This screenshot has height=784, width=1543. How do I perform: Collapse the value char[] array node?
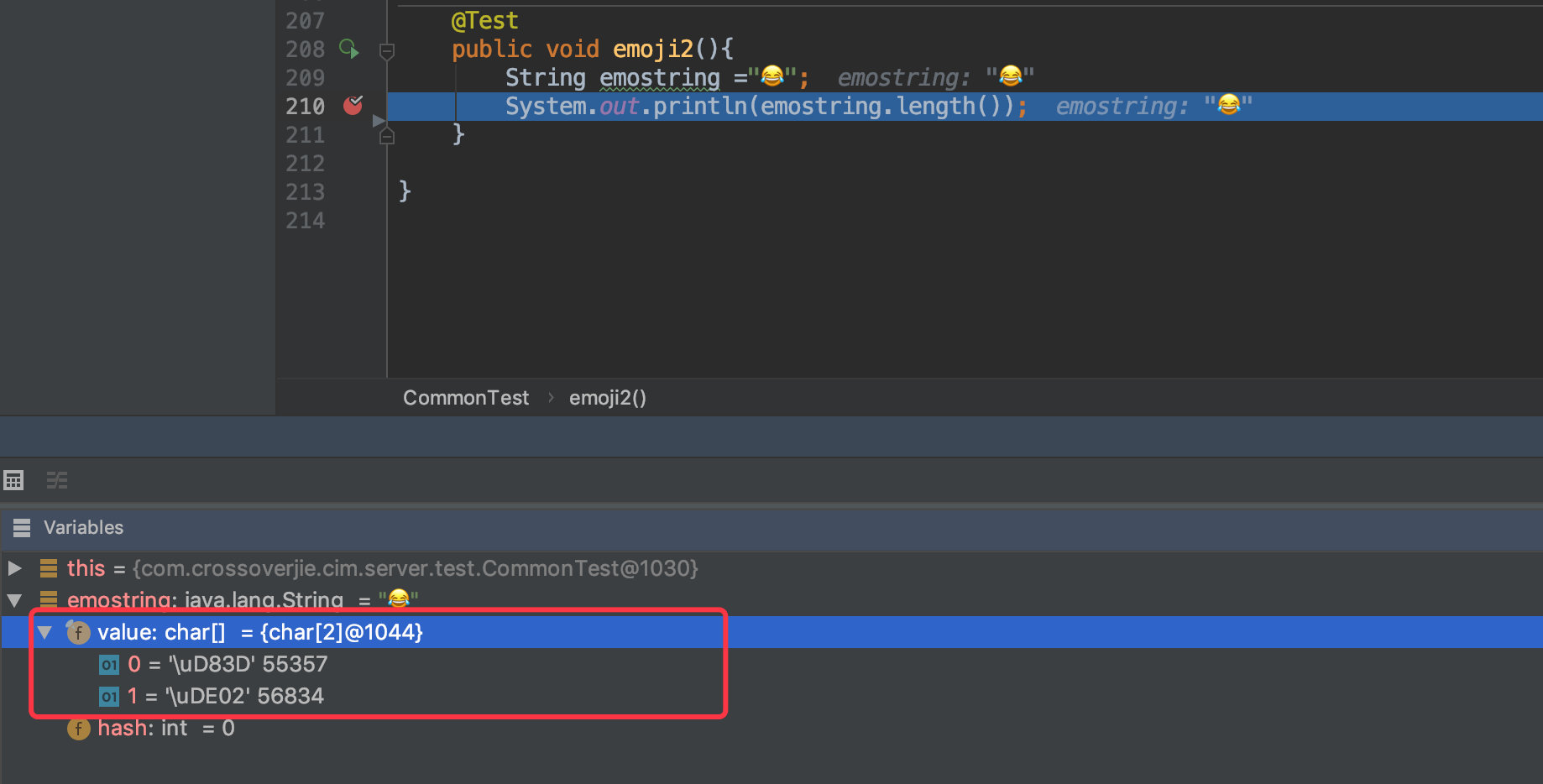coord(45,632)
